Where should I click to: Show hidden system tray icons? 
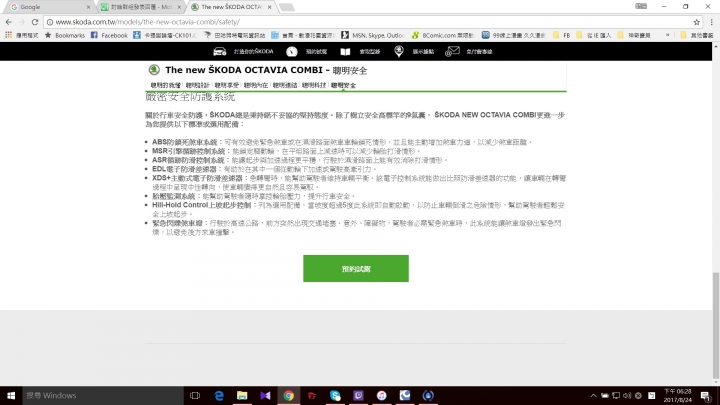tap(593, 395)
